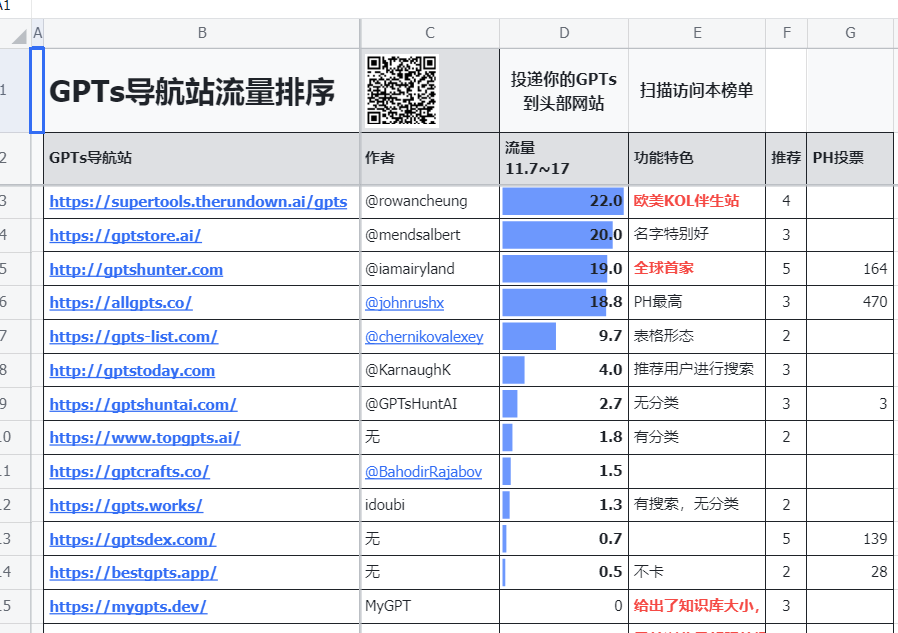Open the allgpts.co link
Viewport: 898px width, 633px height.
[120, 303]
